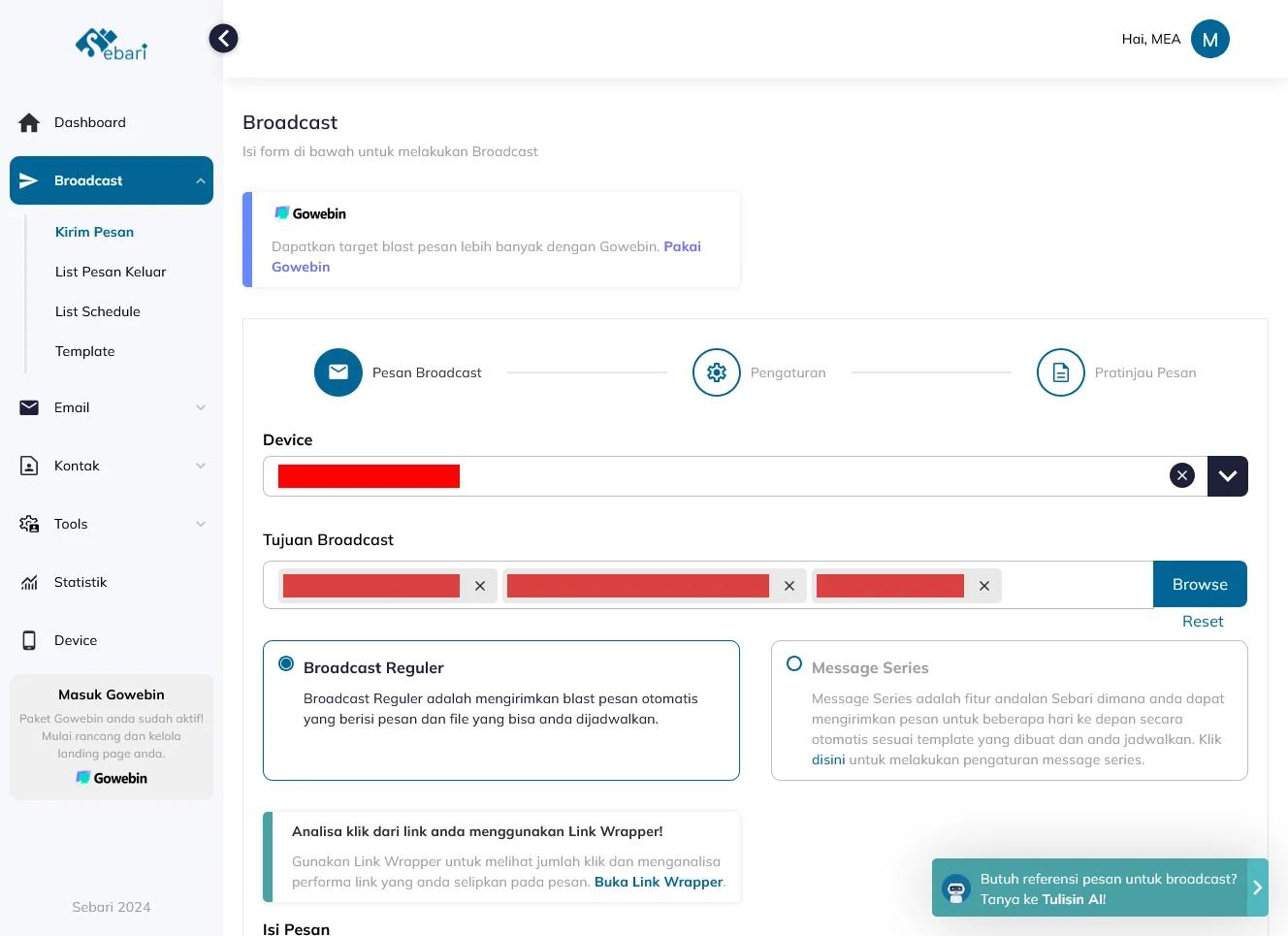Select the Broadcast Reguler radio option
The width and height of the screenshot is (1288, 936).
[x=286, y=664]
